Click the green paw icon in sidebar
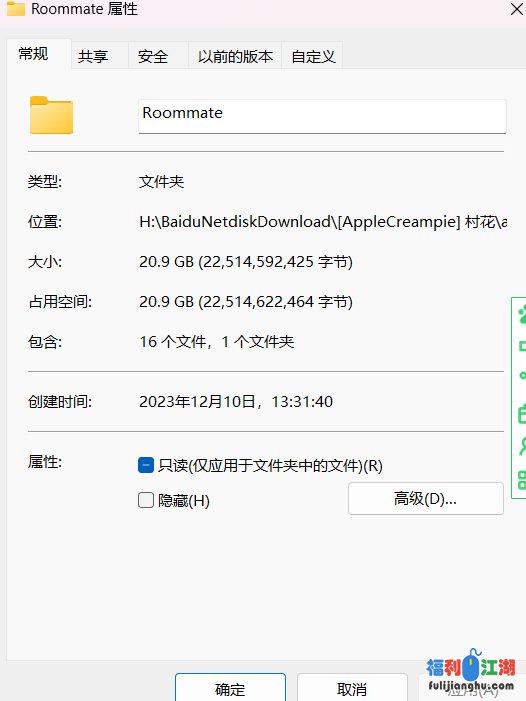 click(x=522, y=314)
